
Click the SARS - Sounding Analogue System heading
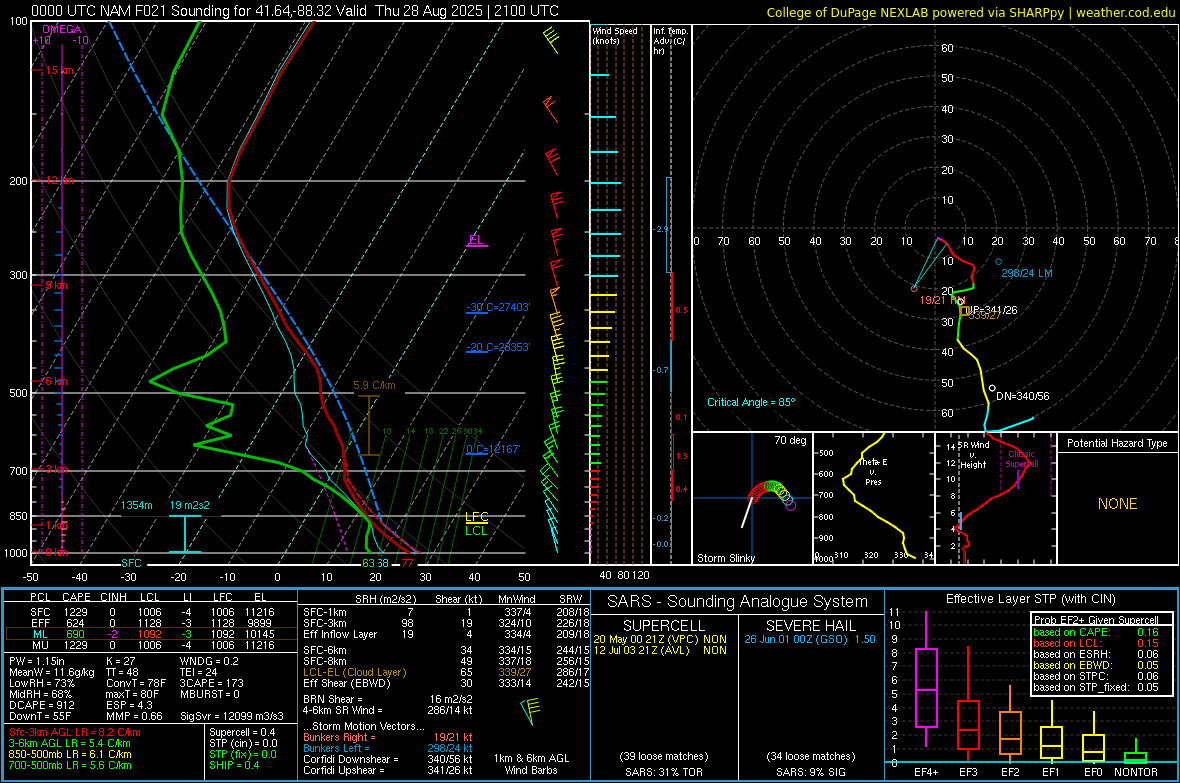(x=738, y=602)
